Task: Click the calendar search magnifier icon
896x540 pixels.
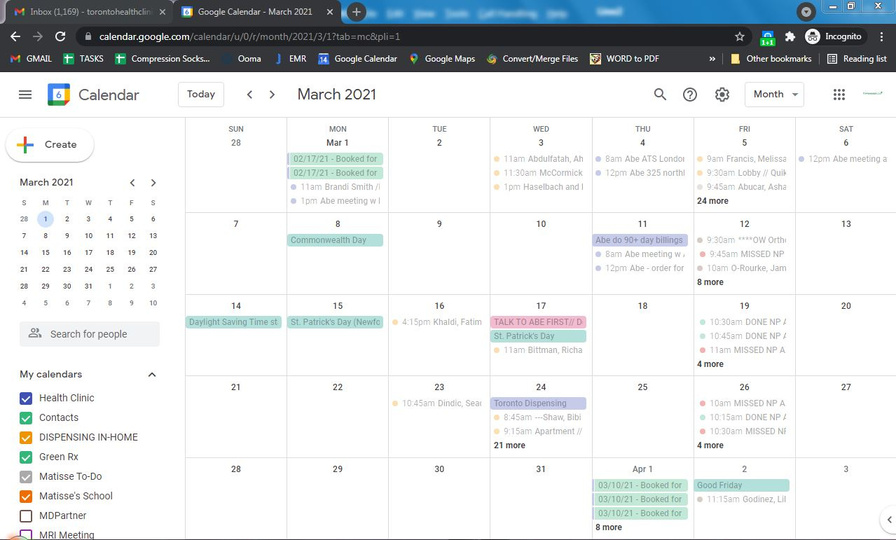Action: (x=660, y=94)
